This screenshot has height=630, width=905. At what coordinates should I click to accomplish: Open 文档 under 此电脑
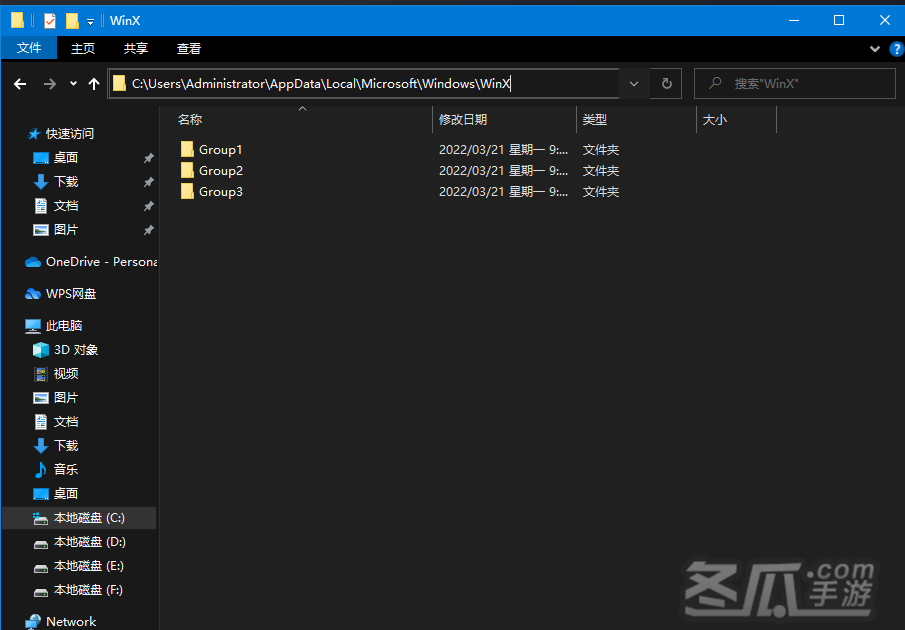[66, 422]
